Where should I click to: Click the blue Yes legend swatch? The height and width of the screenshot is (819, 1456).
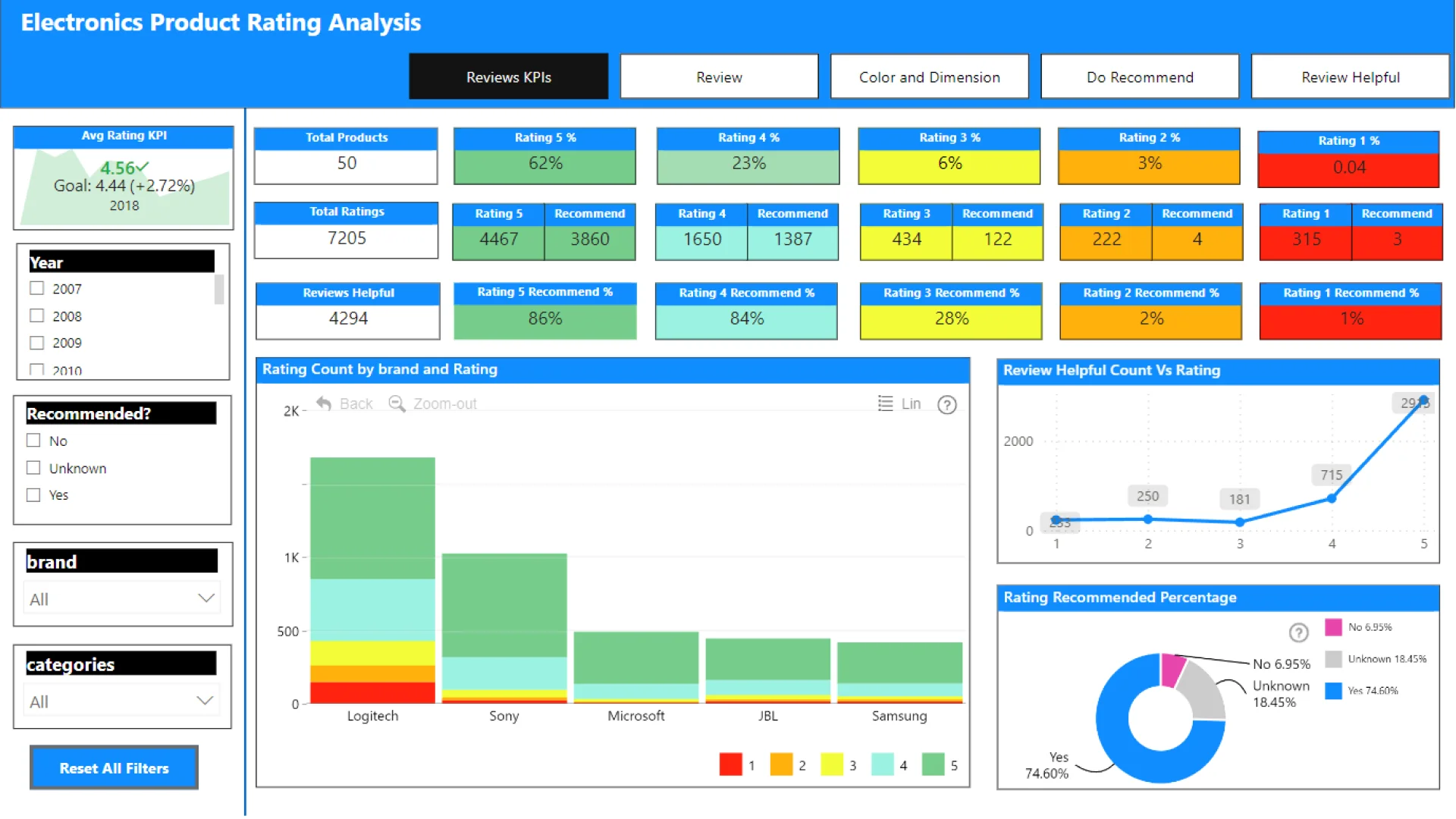click(x=1333, y=691)
